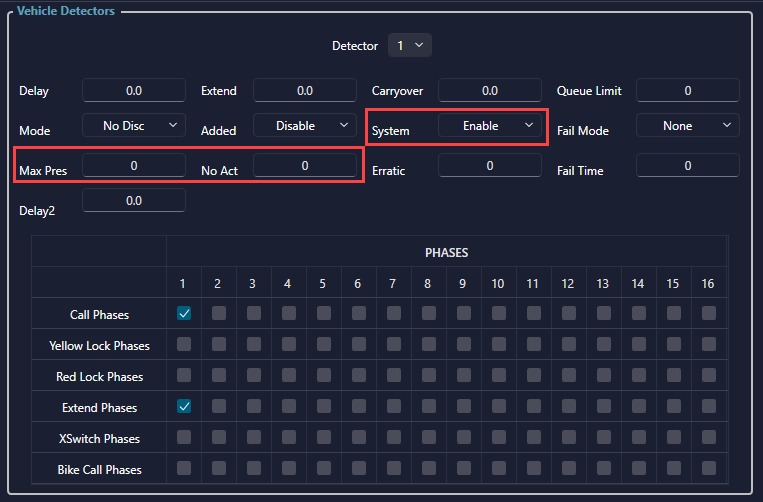Click the No Act input field
The width and height of the screenshot is (763, 502).
[x=305, y=166]
